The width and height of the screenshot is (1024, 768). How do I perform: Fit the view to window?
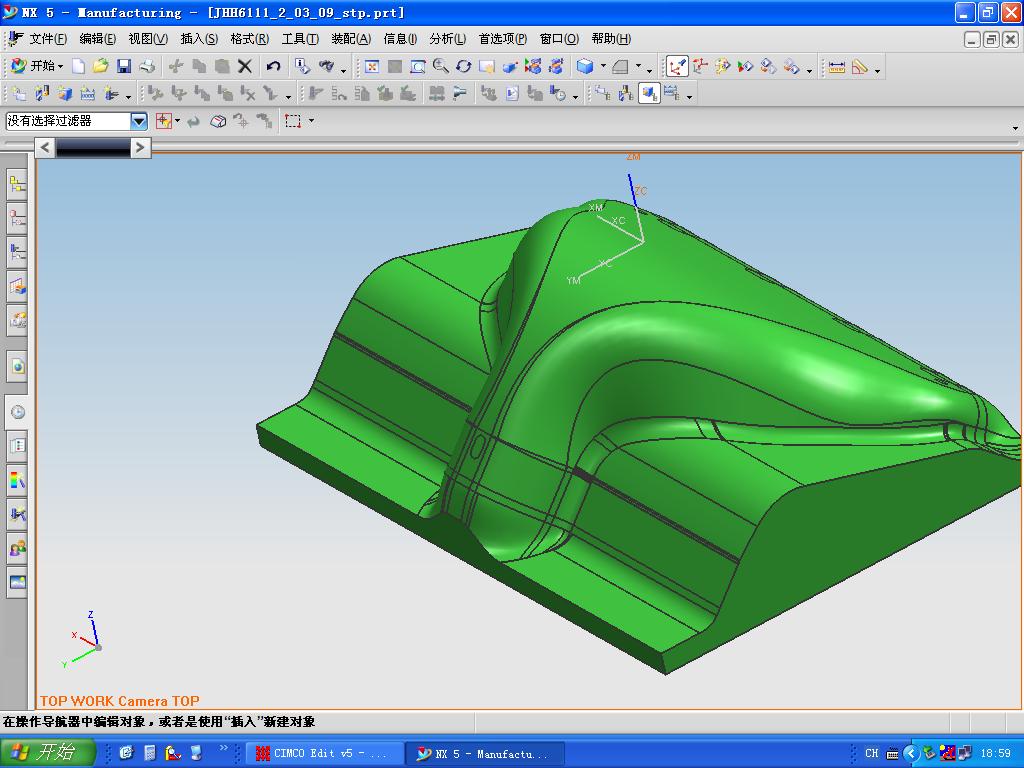pos(372,67)
